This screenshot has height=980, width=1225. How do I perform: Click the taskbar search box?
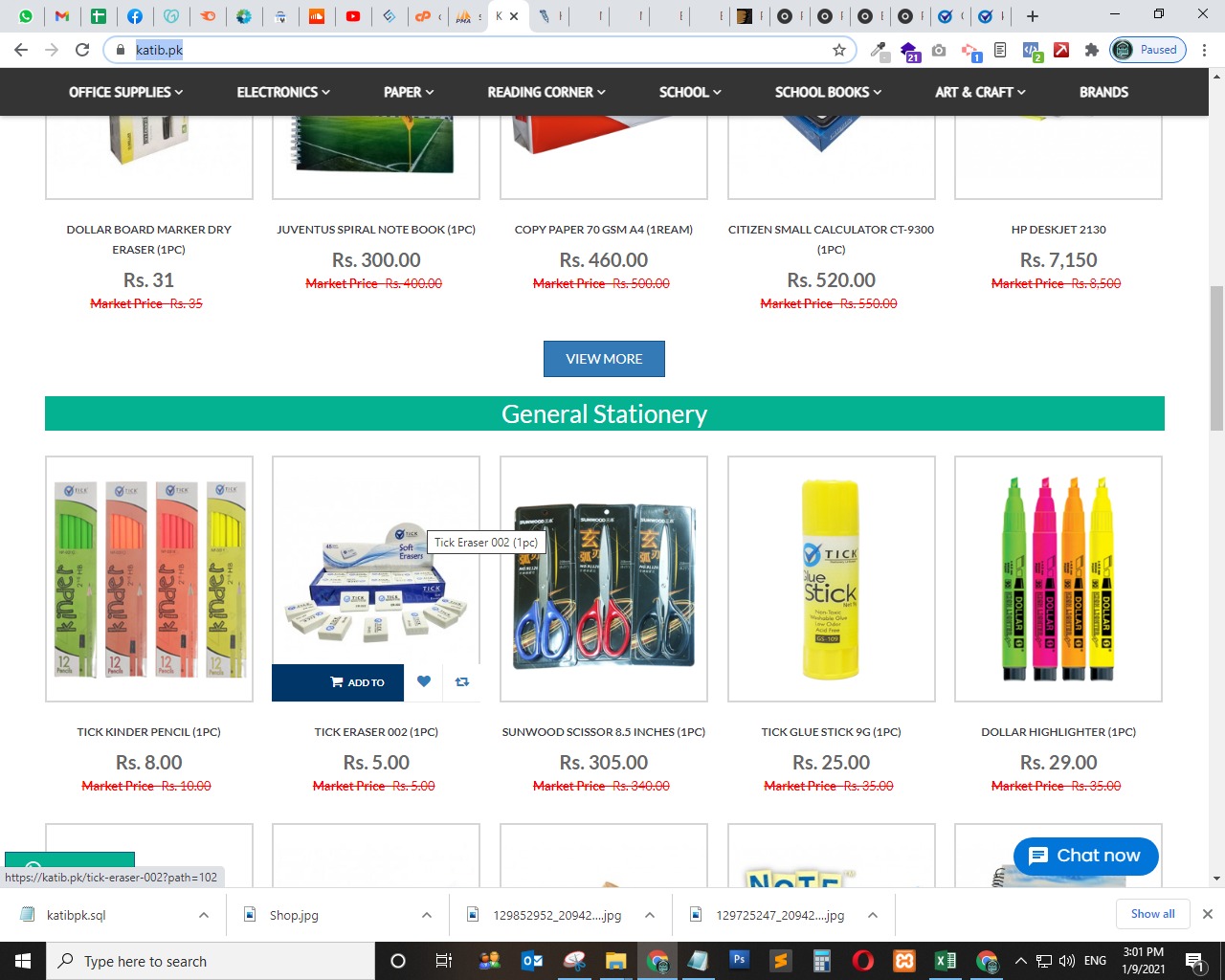coord(211,961)
